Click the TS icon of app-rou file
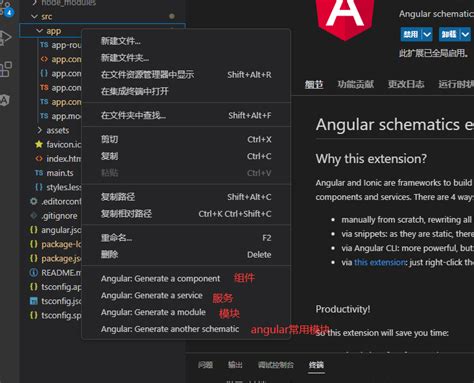Screen dimensions: 474x383 44,45
